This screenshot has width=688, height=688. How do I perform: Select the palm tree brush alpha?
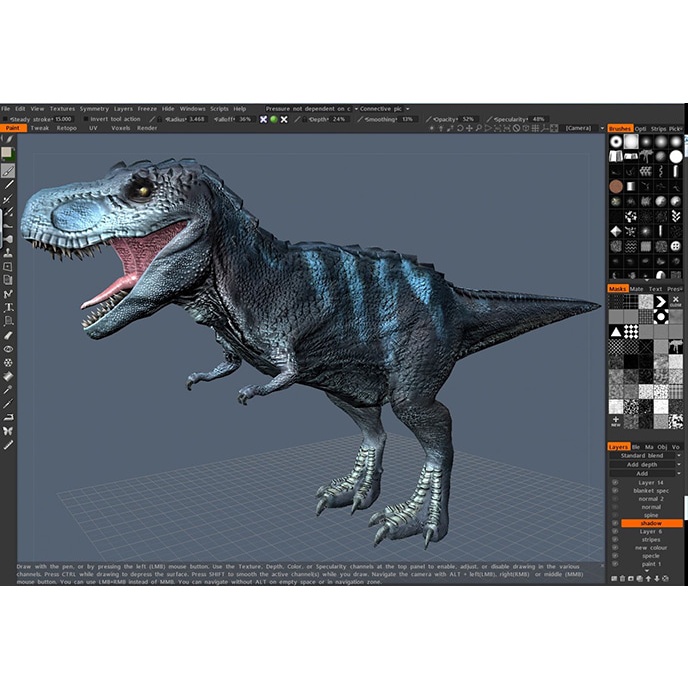(646, 157)
